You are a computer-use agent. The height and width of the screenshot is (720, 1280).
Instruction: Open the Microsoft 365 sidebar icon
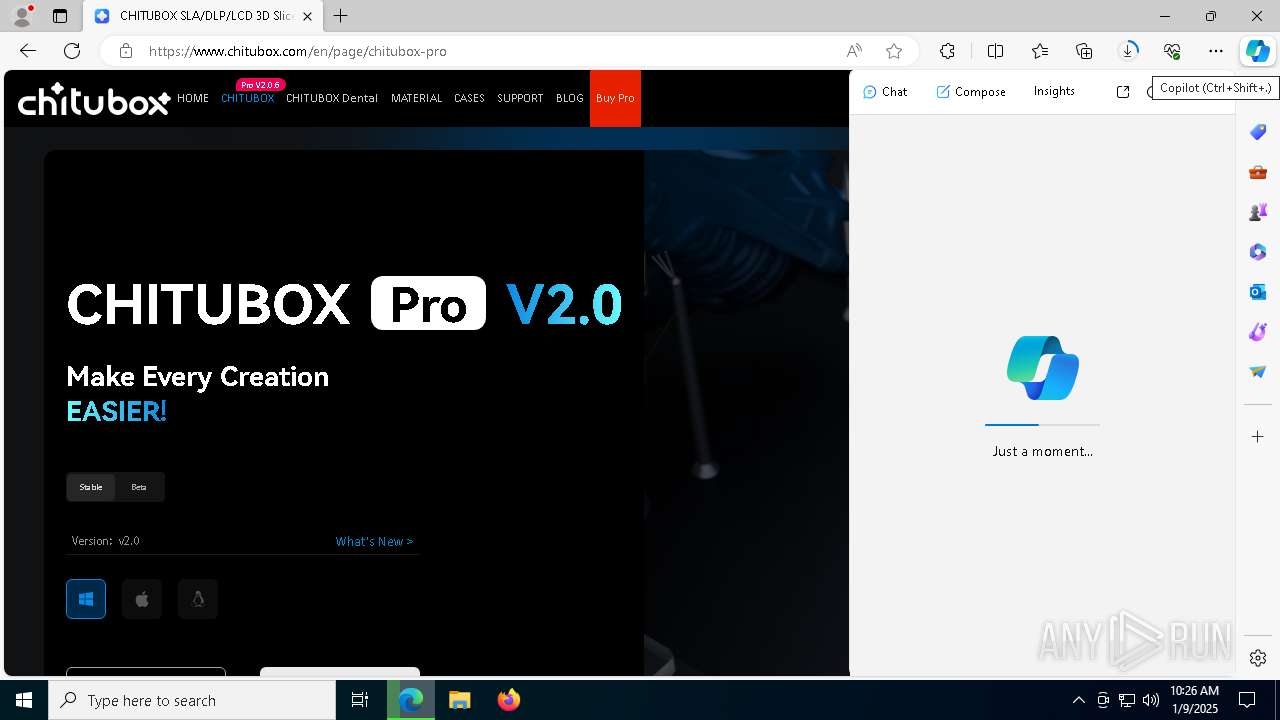[1258, 252]
